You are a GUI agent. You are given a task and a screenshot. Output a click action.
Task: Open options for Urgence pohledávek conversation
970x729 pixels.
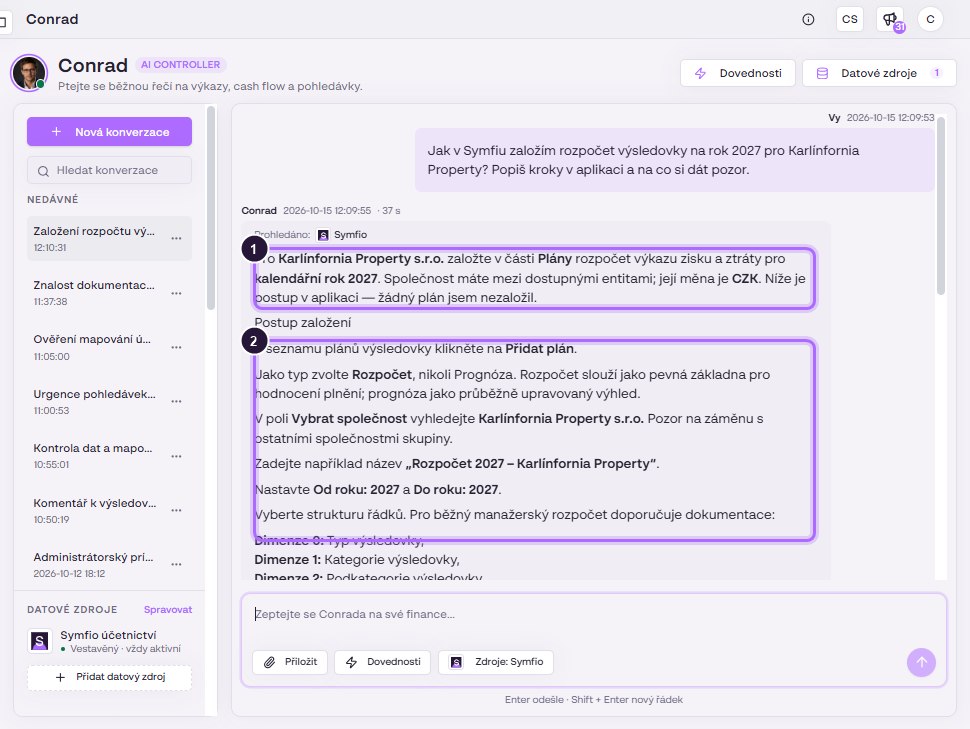coord(176,402)
